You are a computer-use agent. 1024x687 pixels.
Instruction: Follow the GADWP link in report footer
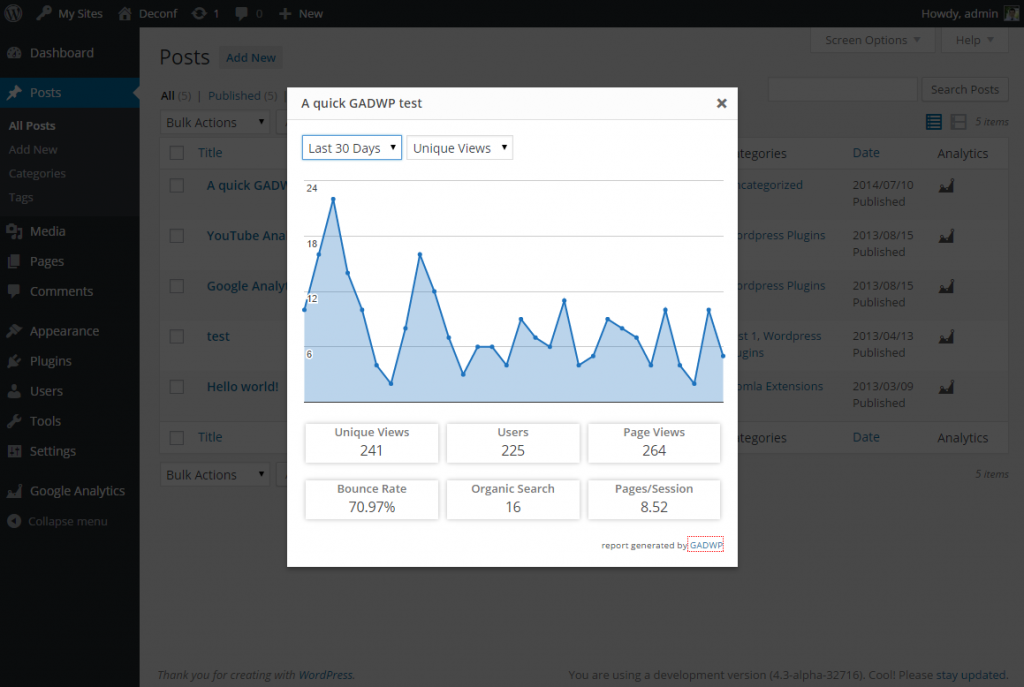click(706, 545)
